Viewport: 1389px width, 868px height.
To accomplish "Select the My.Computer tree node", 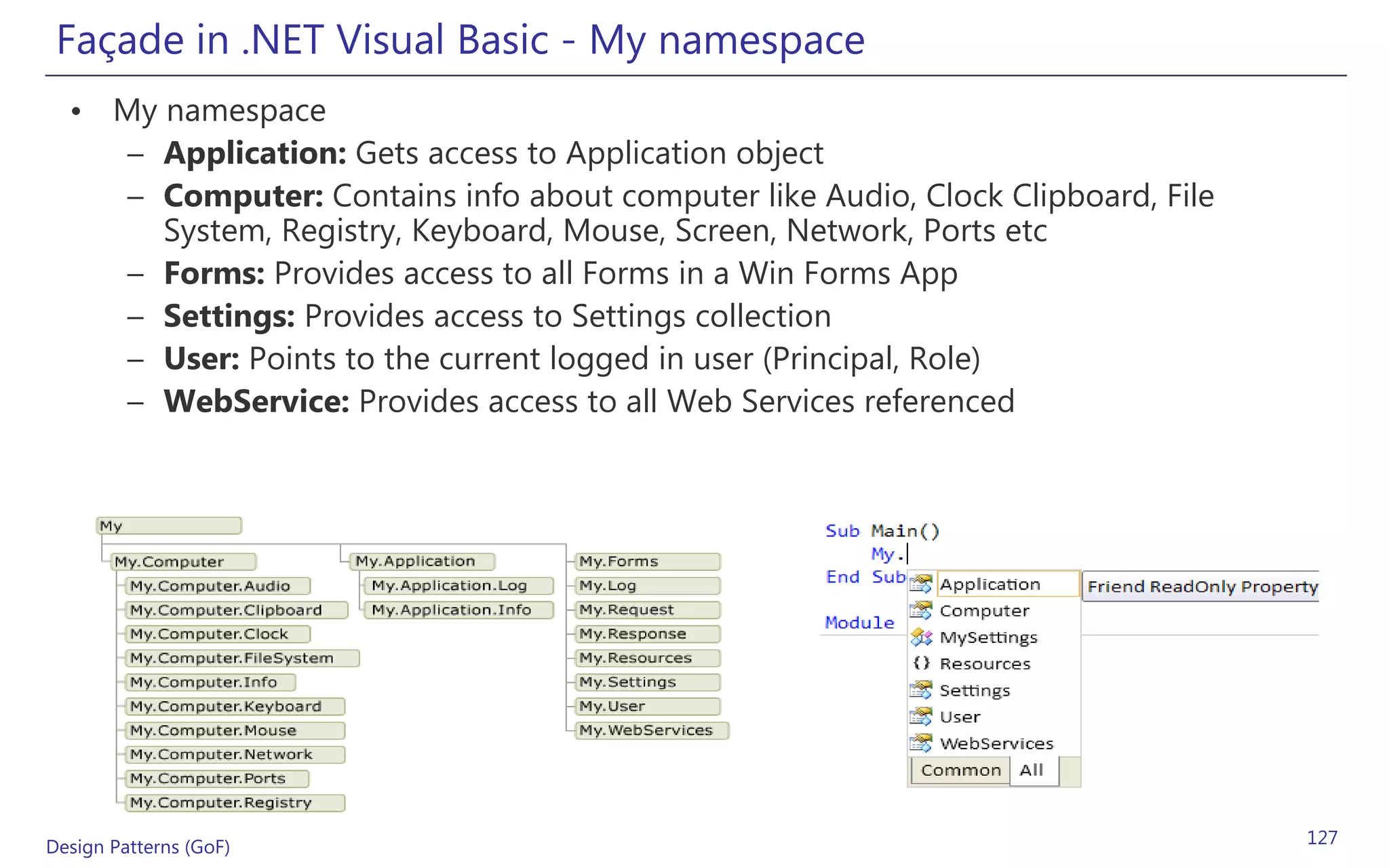I will tap(183, 561).
